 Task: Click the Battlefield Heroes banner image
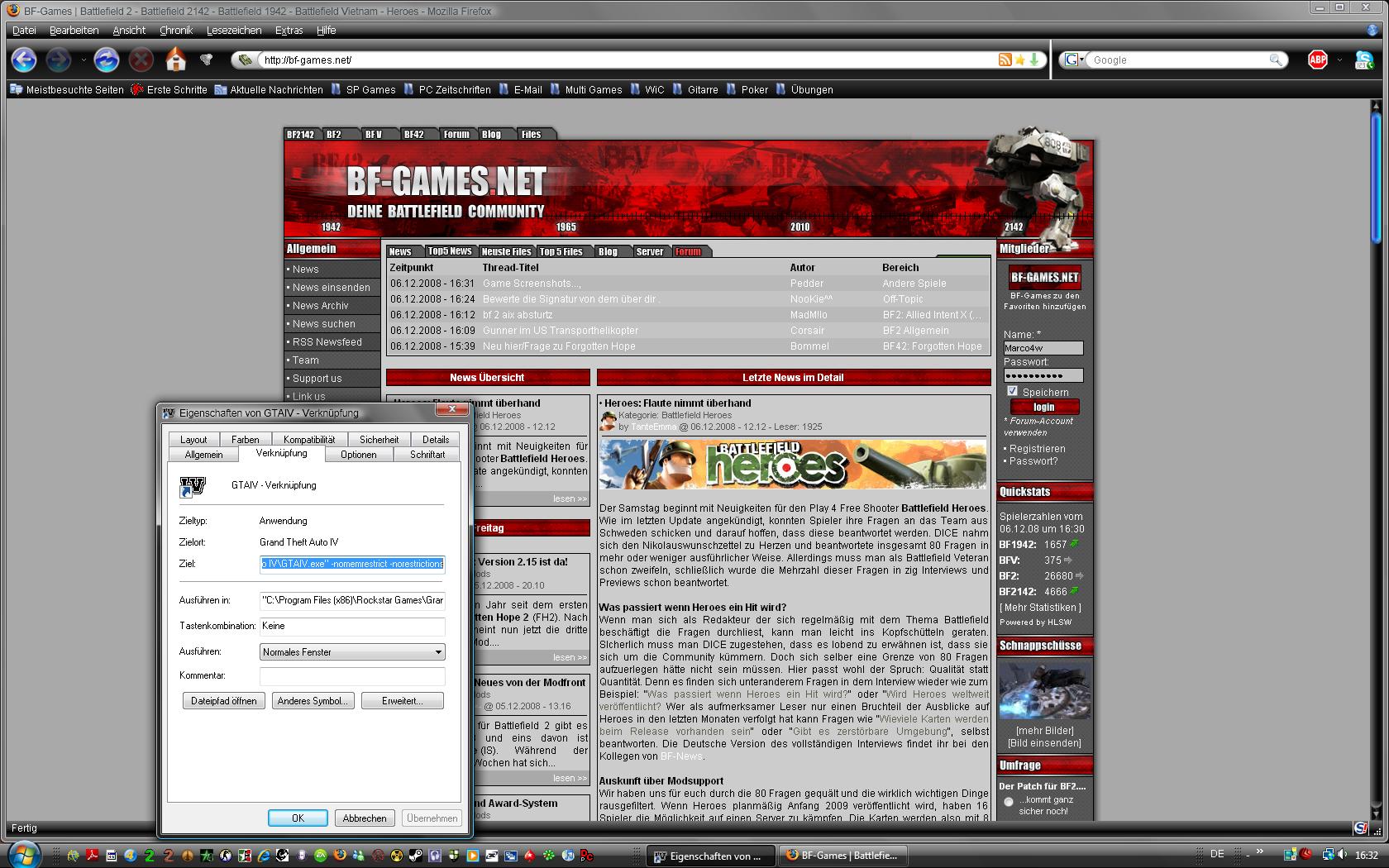793,464
